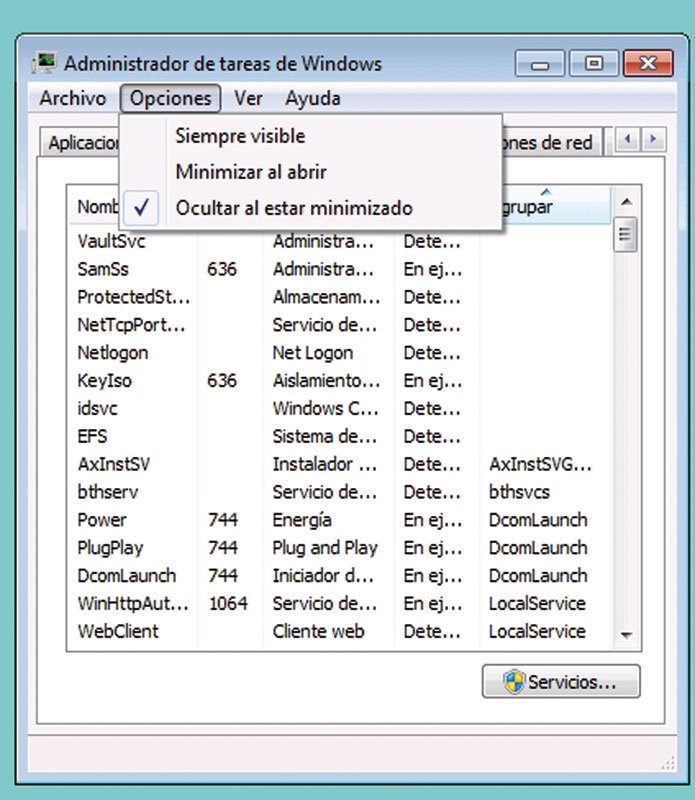Open the Ayuda menu
The image size is (695, 800).
(313, 98)
